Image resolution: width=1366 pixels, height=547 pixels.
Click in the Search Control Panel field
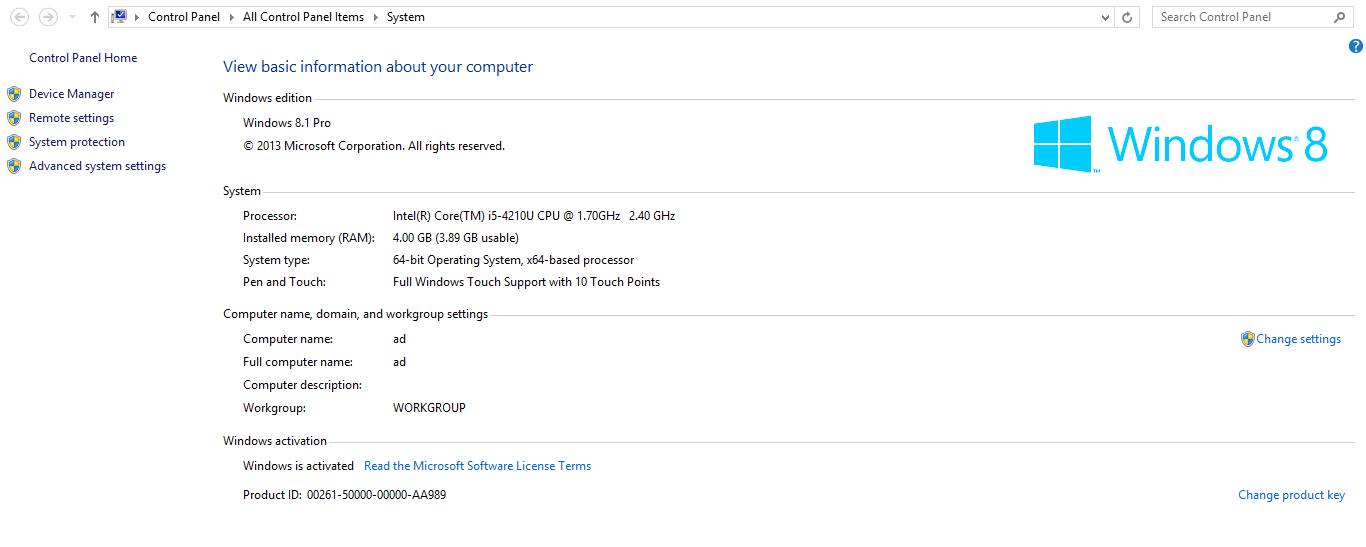point(1240,17)
